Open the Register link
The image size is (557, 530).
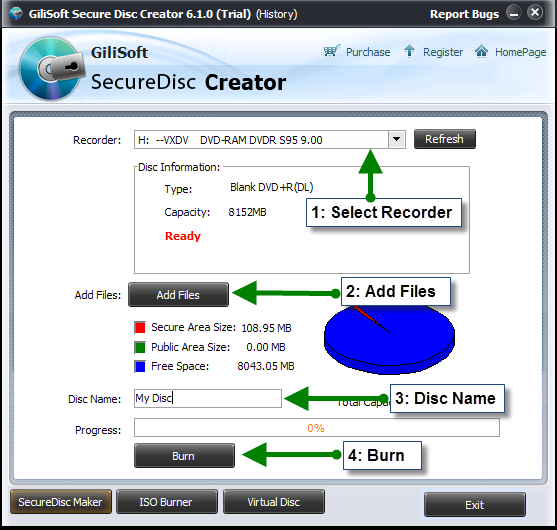point(443,52)
